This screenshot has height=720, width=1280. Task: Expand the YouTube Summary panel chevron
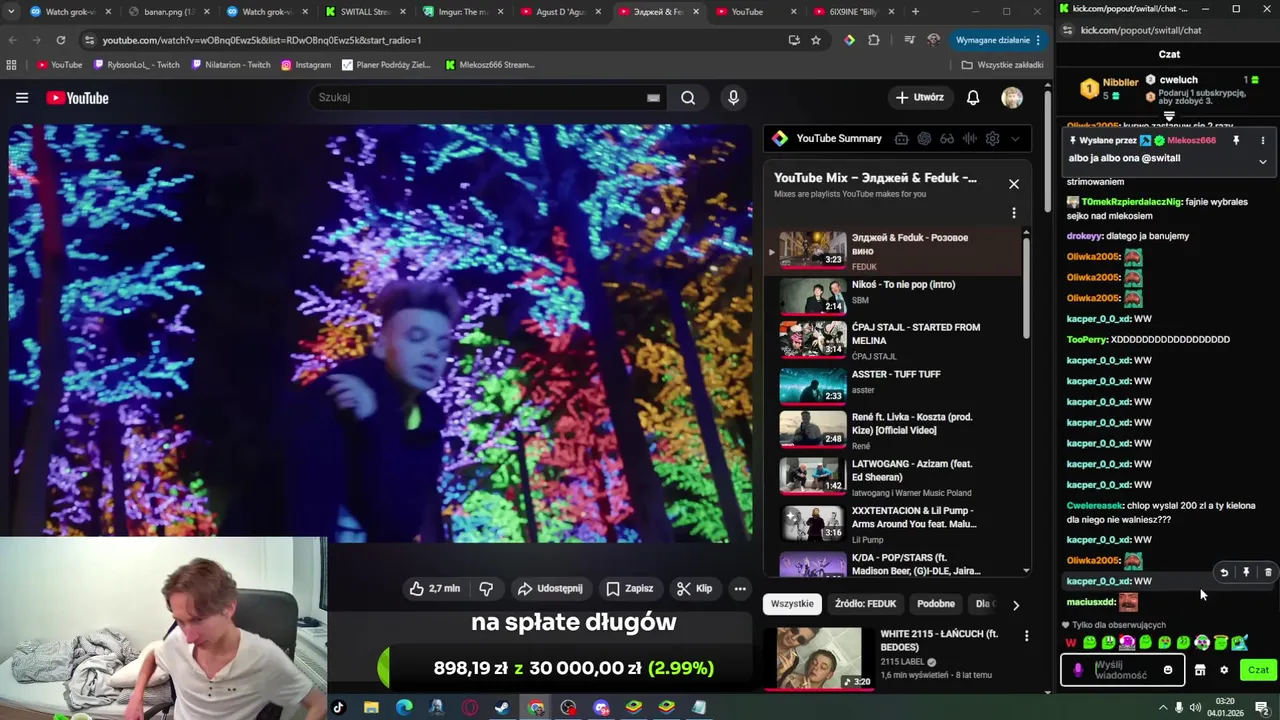click(x=1016, y=139)
